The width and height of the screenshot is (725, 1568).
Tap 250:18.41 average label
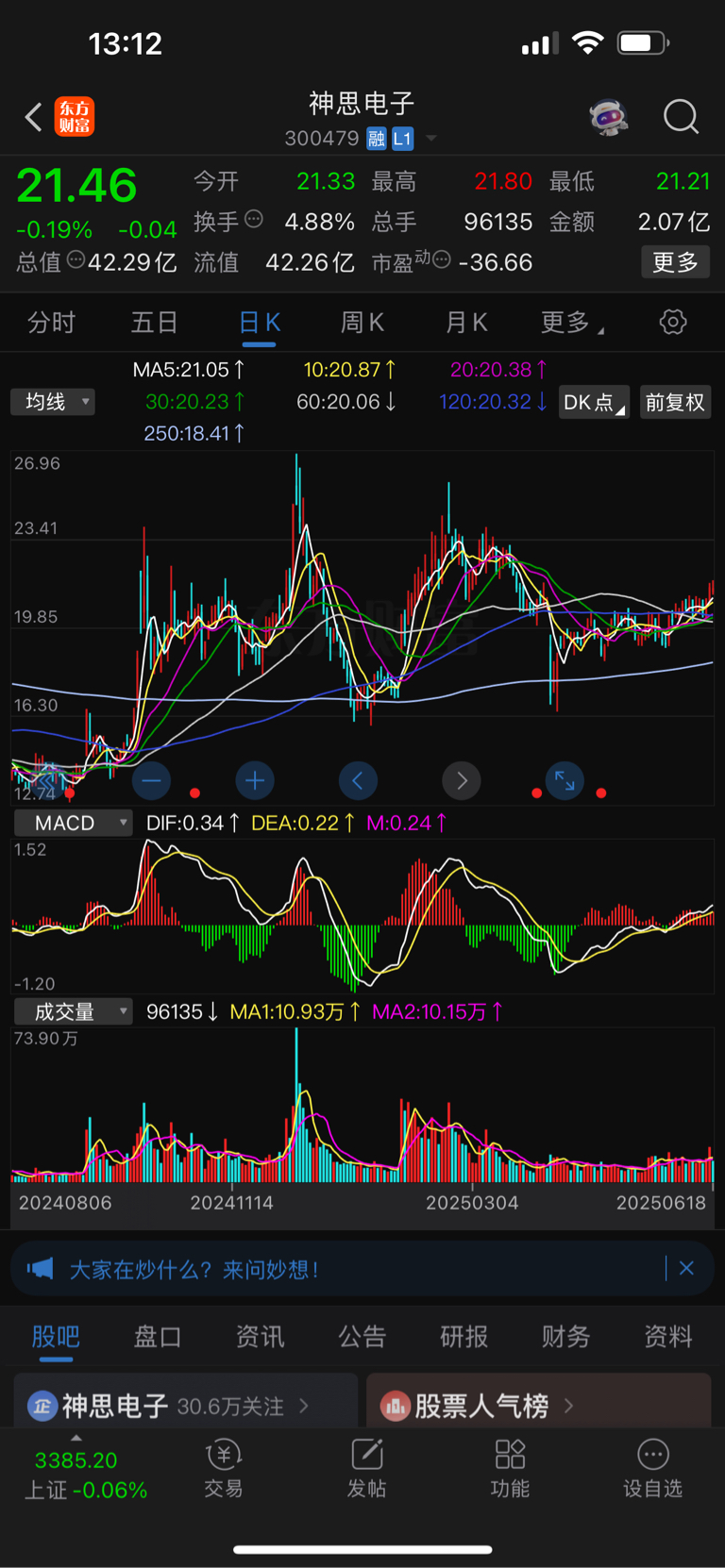[x=194, y=433]
